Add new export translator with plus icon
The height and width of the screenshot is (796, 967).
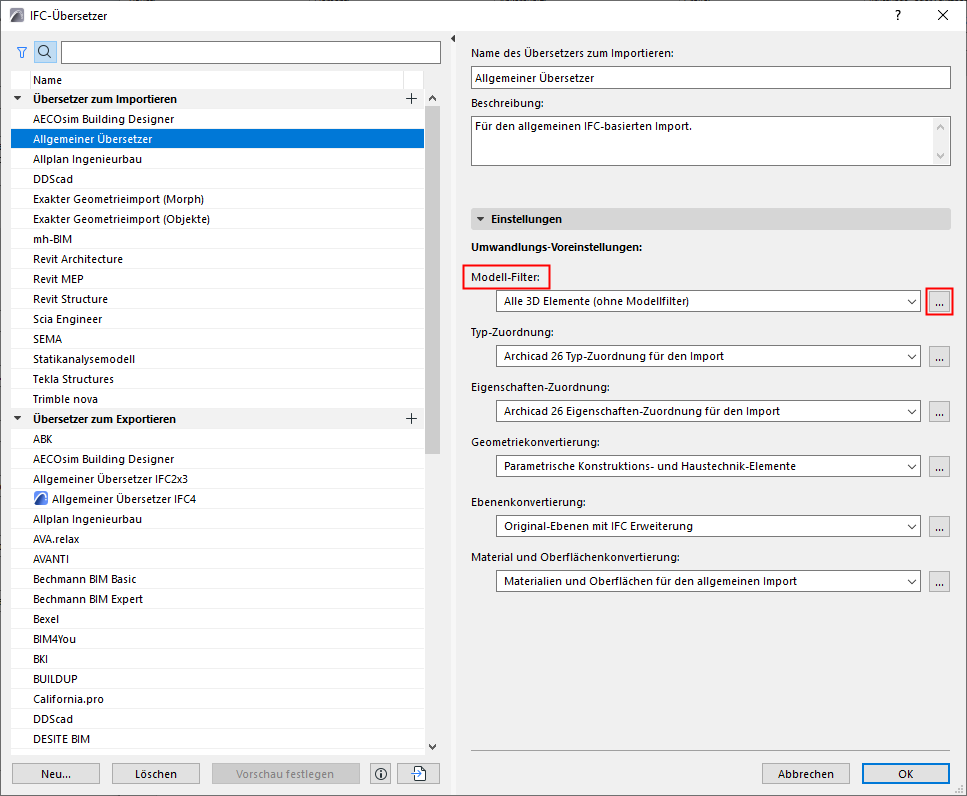(411, 419)
